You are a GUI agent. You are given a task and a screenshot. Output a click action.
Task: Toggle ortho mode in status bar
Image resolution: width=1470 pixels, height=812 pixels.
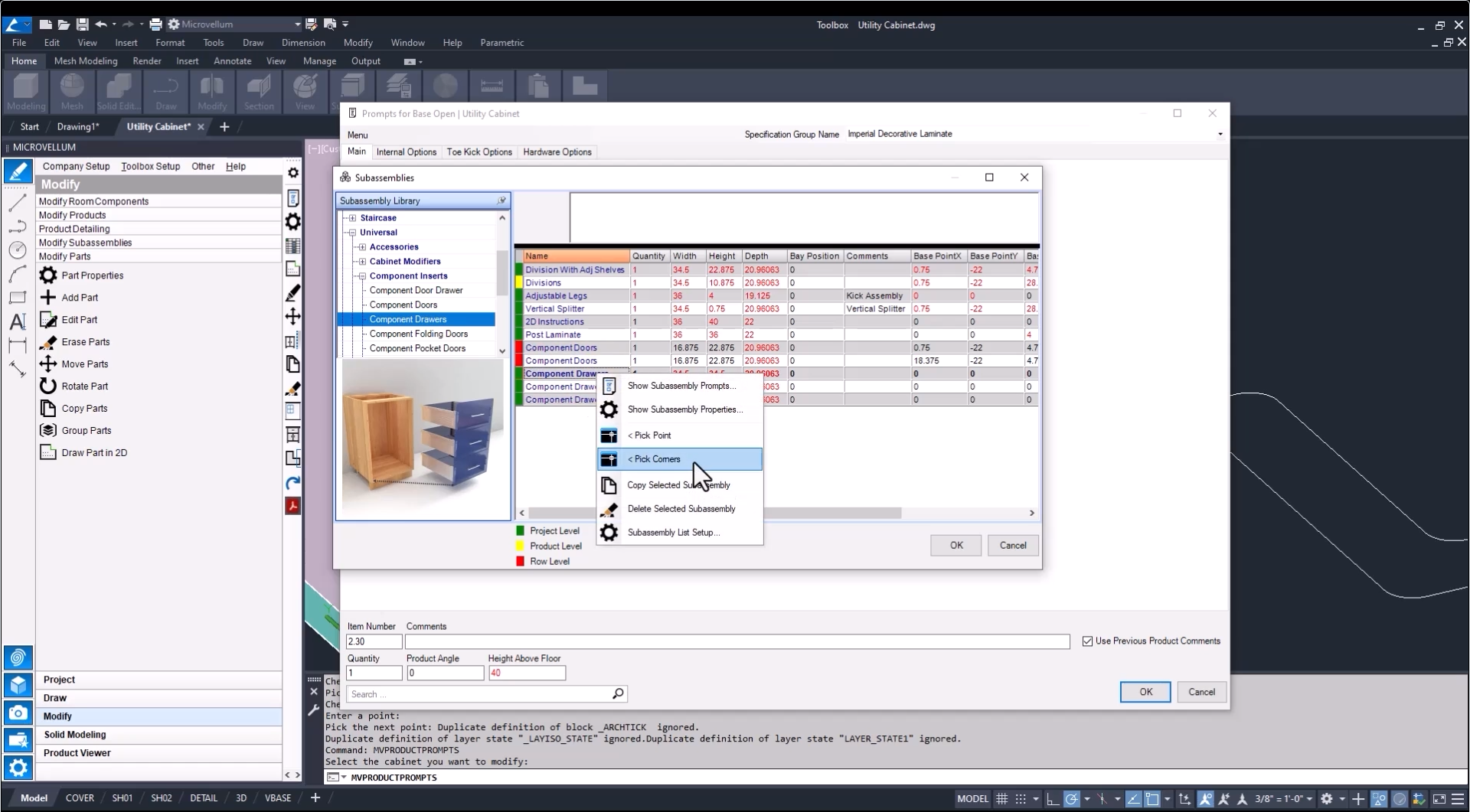pyautogui.click(x=1053, y=799)
